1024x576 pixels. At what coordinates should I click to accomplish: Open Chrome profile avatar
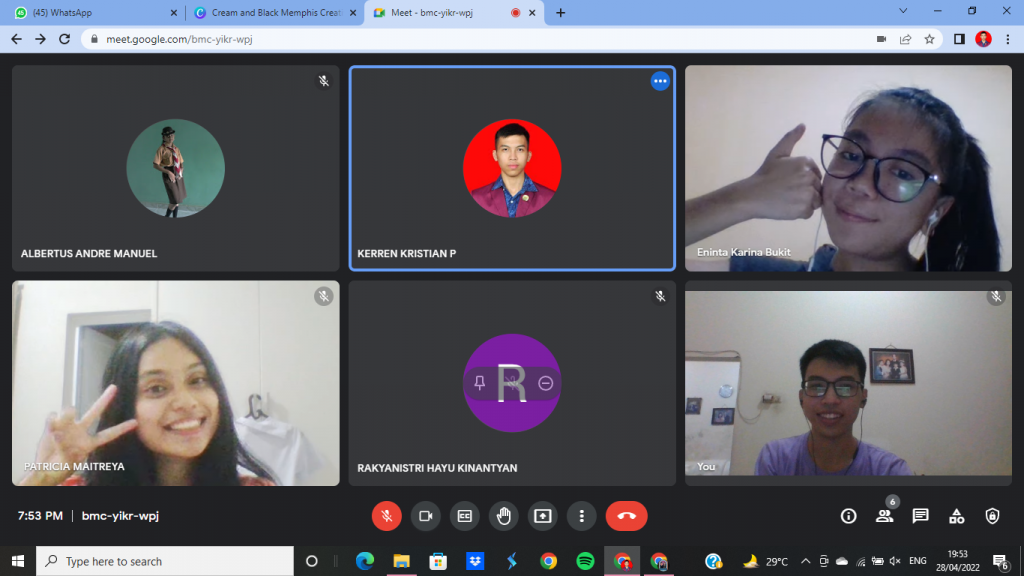(984, 39)
